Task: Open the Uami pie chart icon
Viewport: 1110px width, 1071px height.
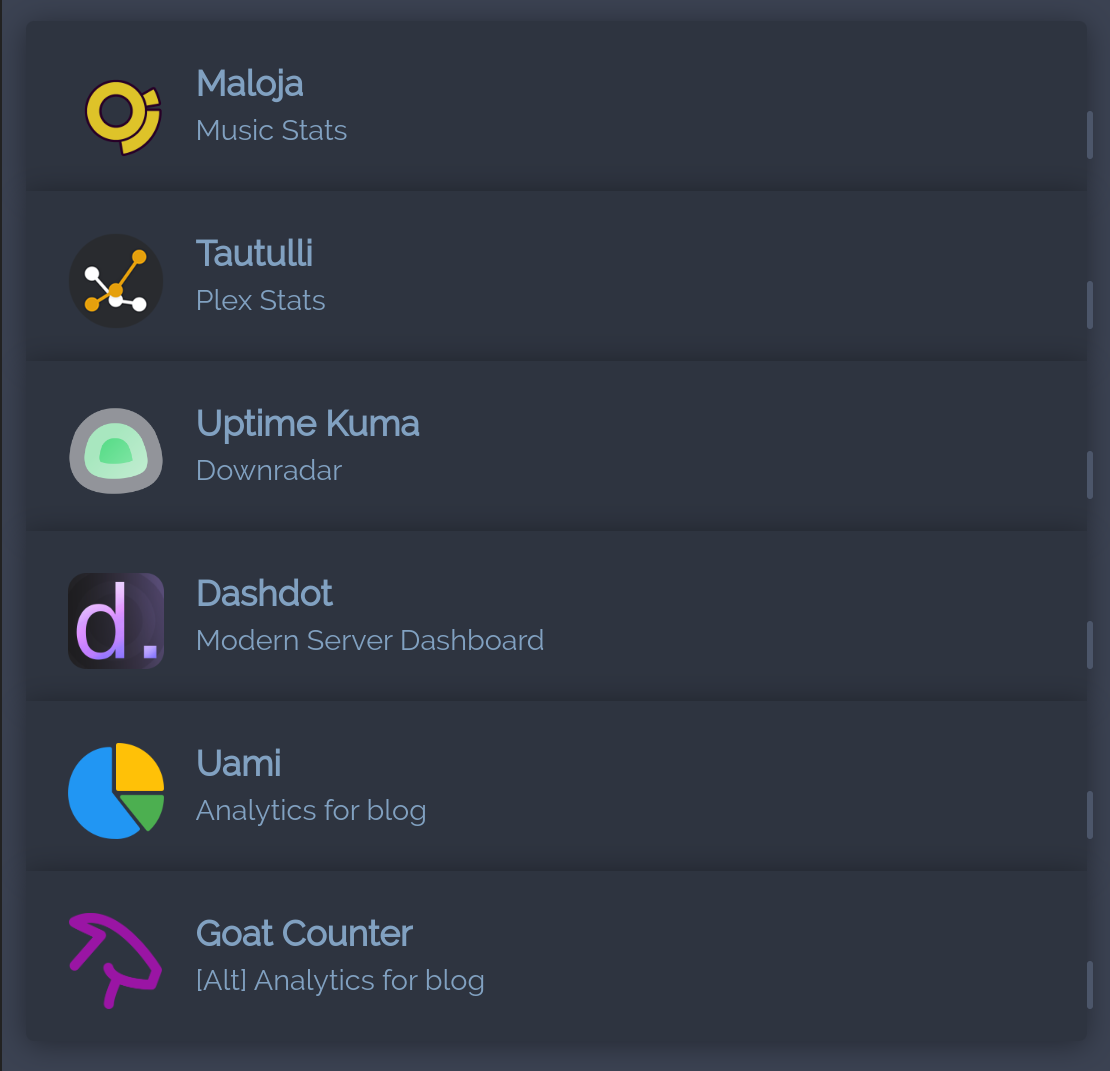Action: coord(116,791)
